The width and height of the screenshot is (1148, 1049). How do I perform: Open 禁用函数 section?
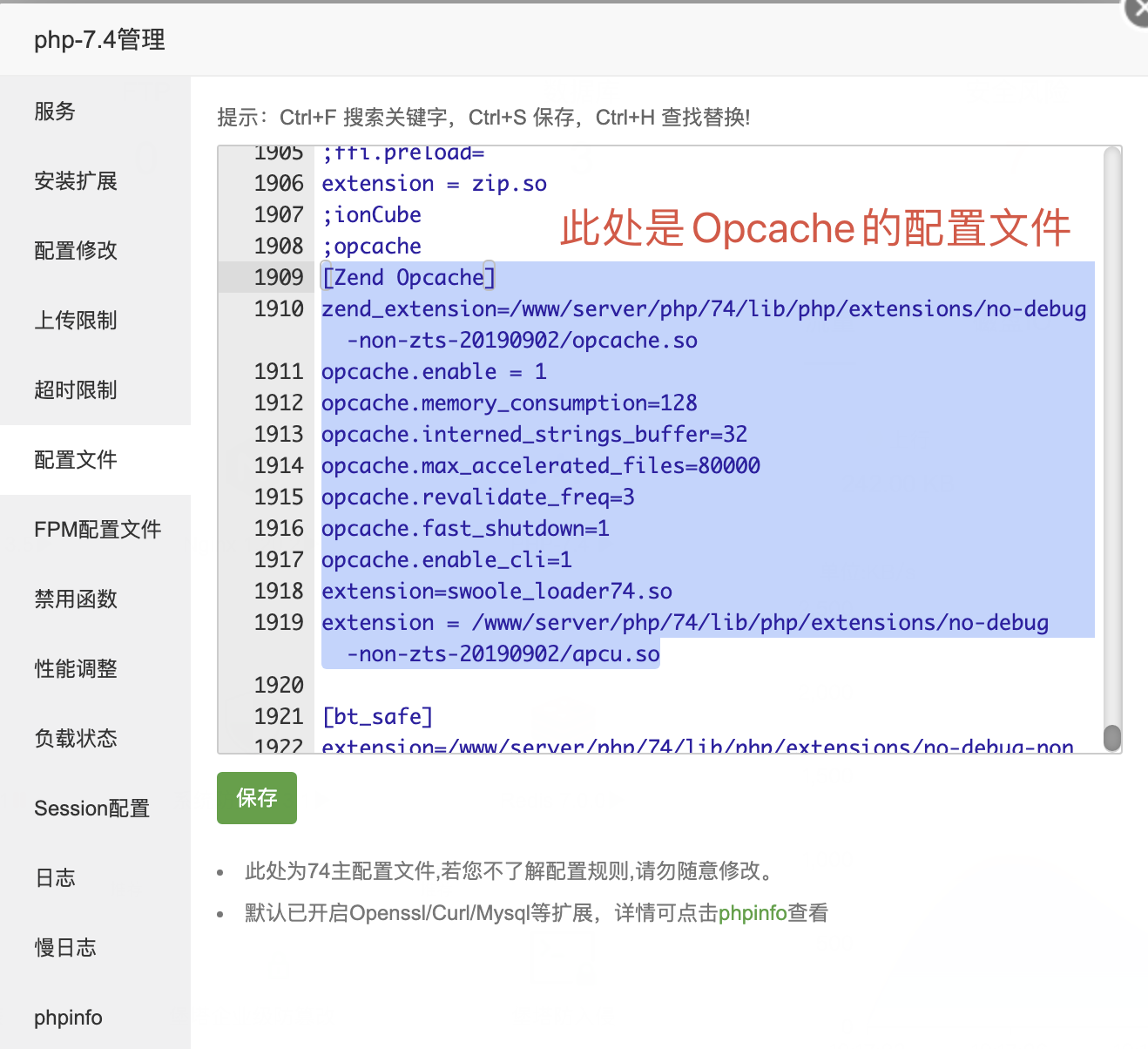tap(76, 599)
